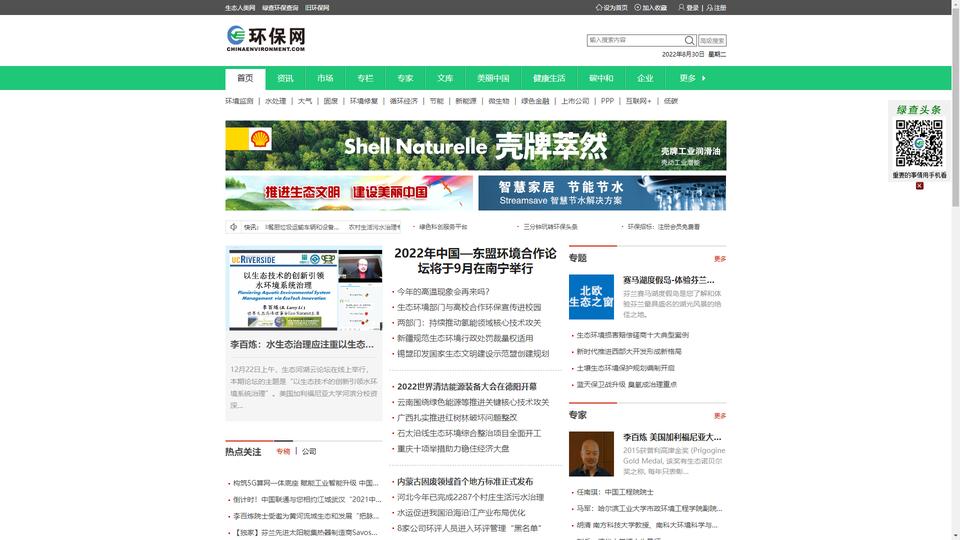Click the 绿查头条 QR code image

tap(919, 143)
